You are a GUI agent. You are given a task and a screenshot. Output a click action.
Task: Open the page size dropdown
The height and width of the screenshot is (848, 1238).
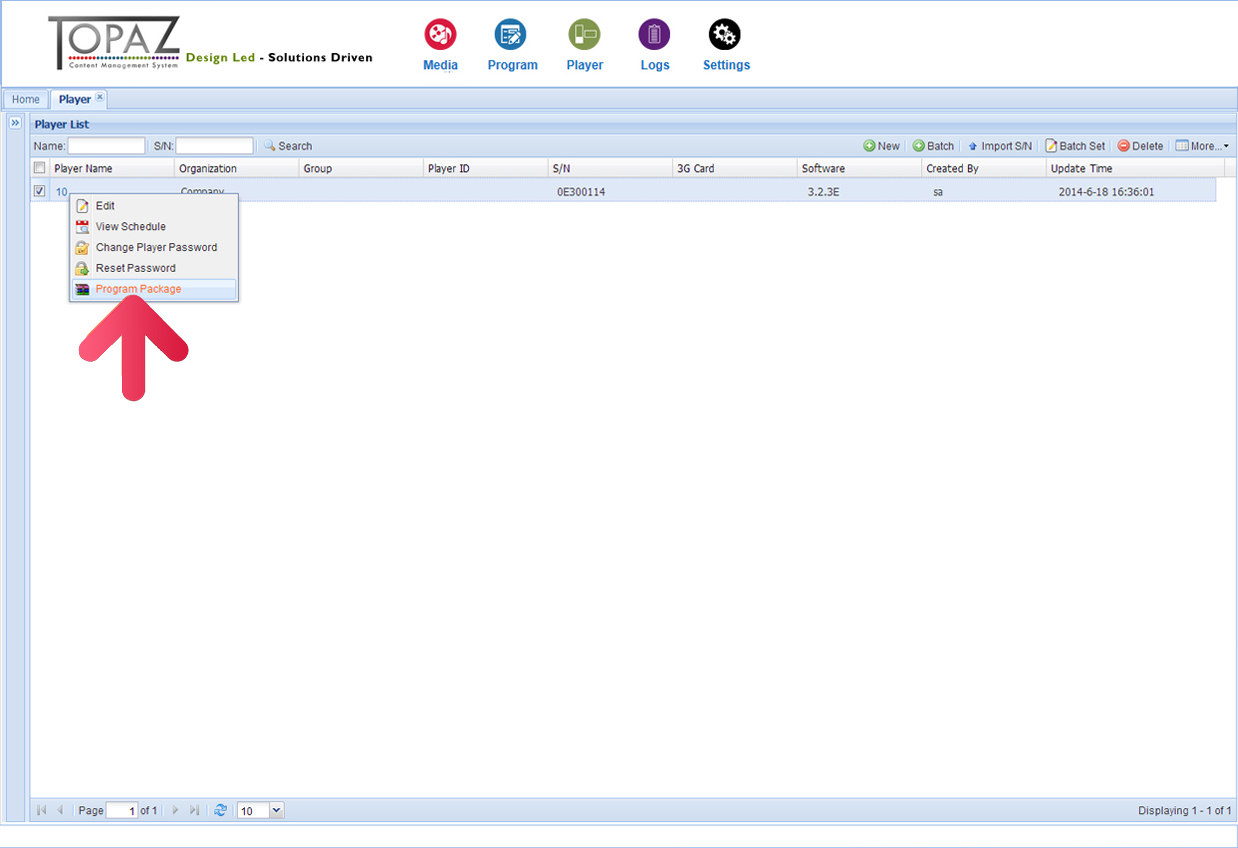click(277, 810)
